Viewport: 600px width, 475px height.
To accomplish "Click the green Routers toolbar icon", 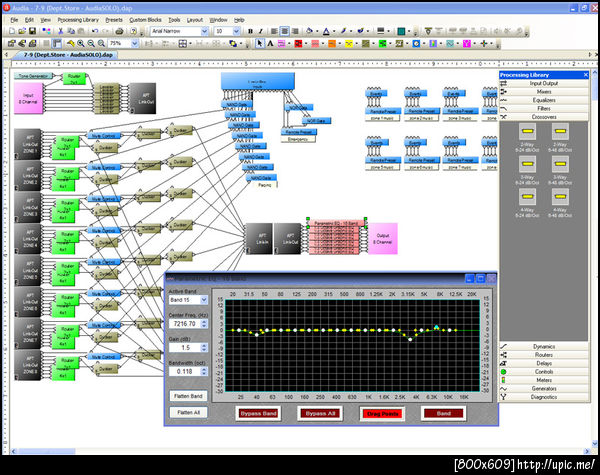I will click(x=382, y=44).
